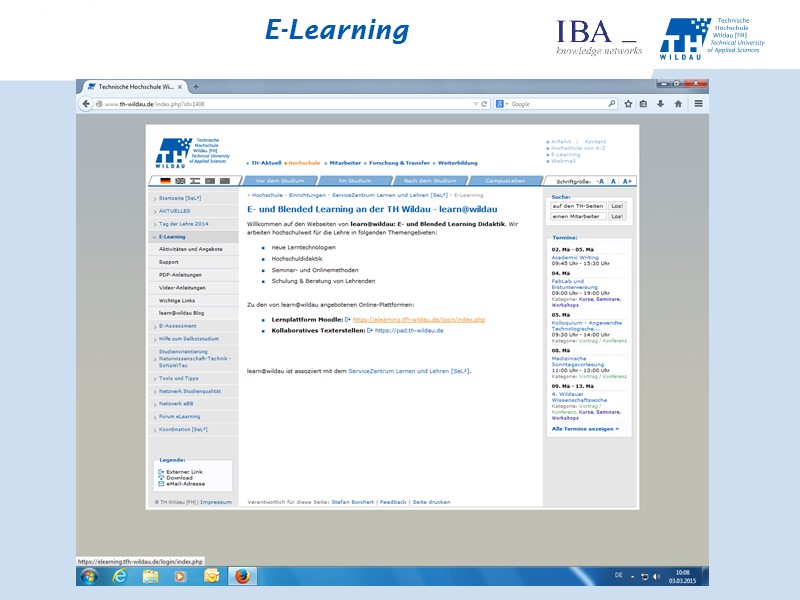Select the British flag language icon

click(180, 181)
